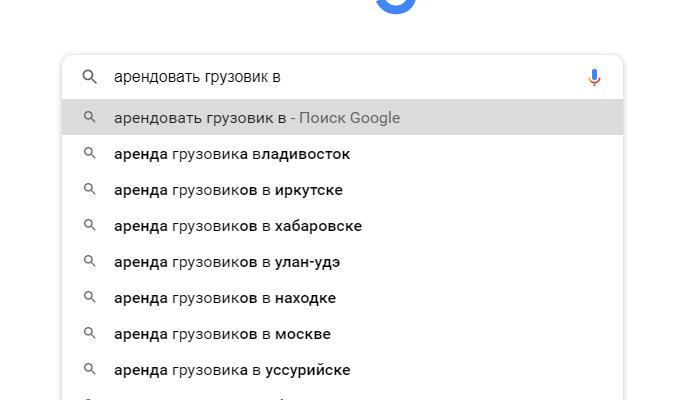The image size is (685, 400).
Task: Click magnifier icon next to москве suggestion
Action: point(90,334)
